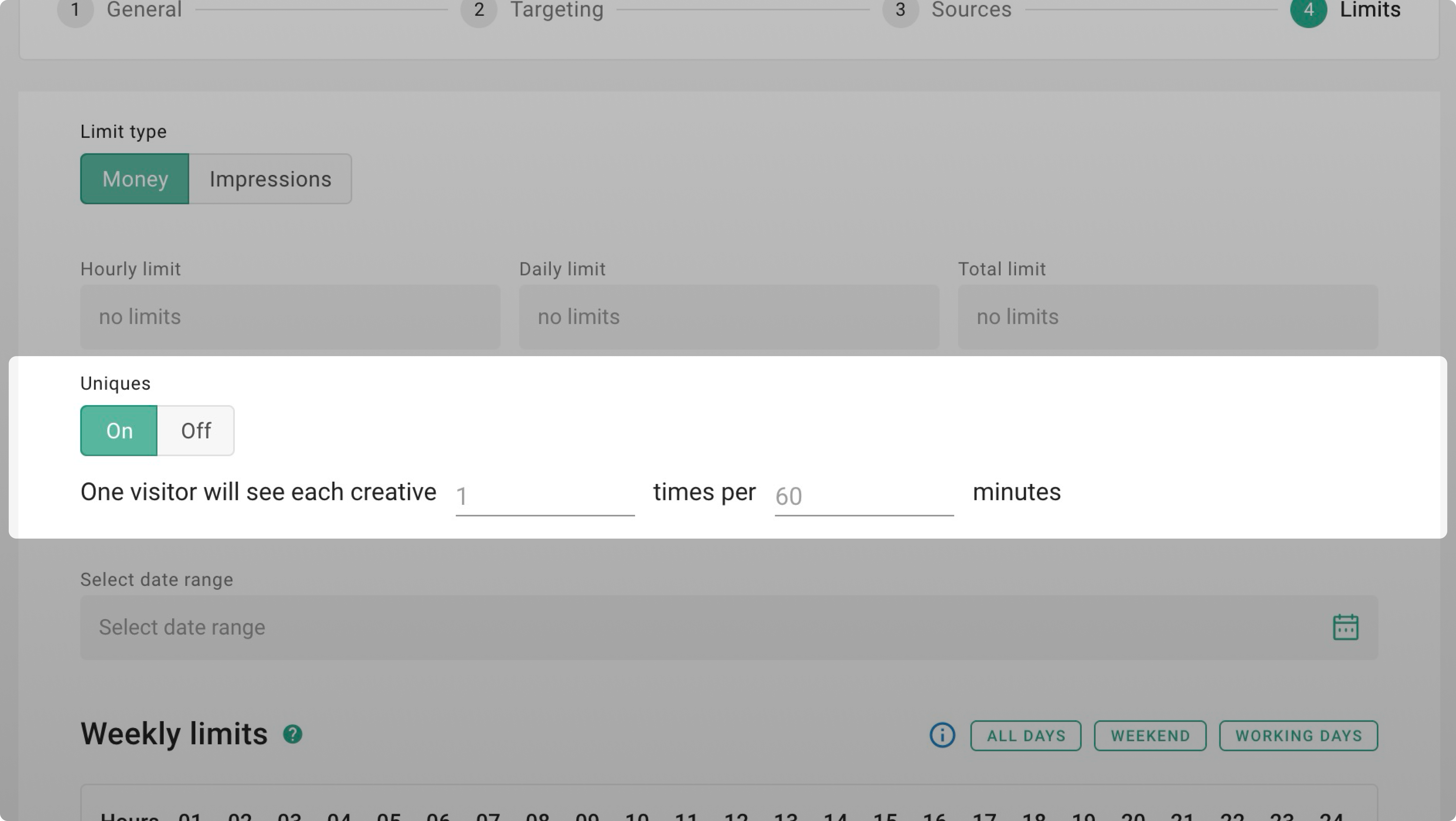Click the Weekly limits help question icon

point(292,734)
